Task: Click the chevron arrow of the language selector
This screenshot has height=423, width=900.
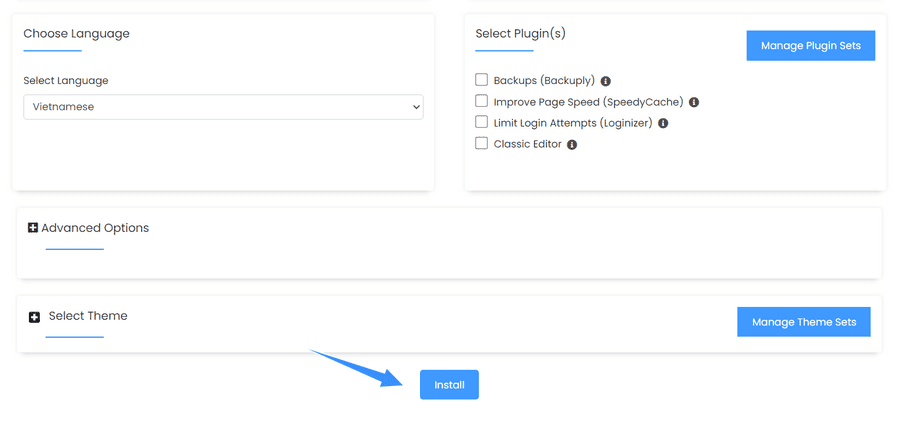Action: tap(416, 107)
